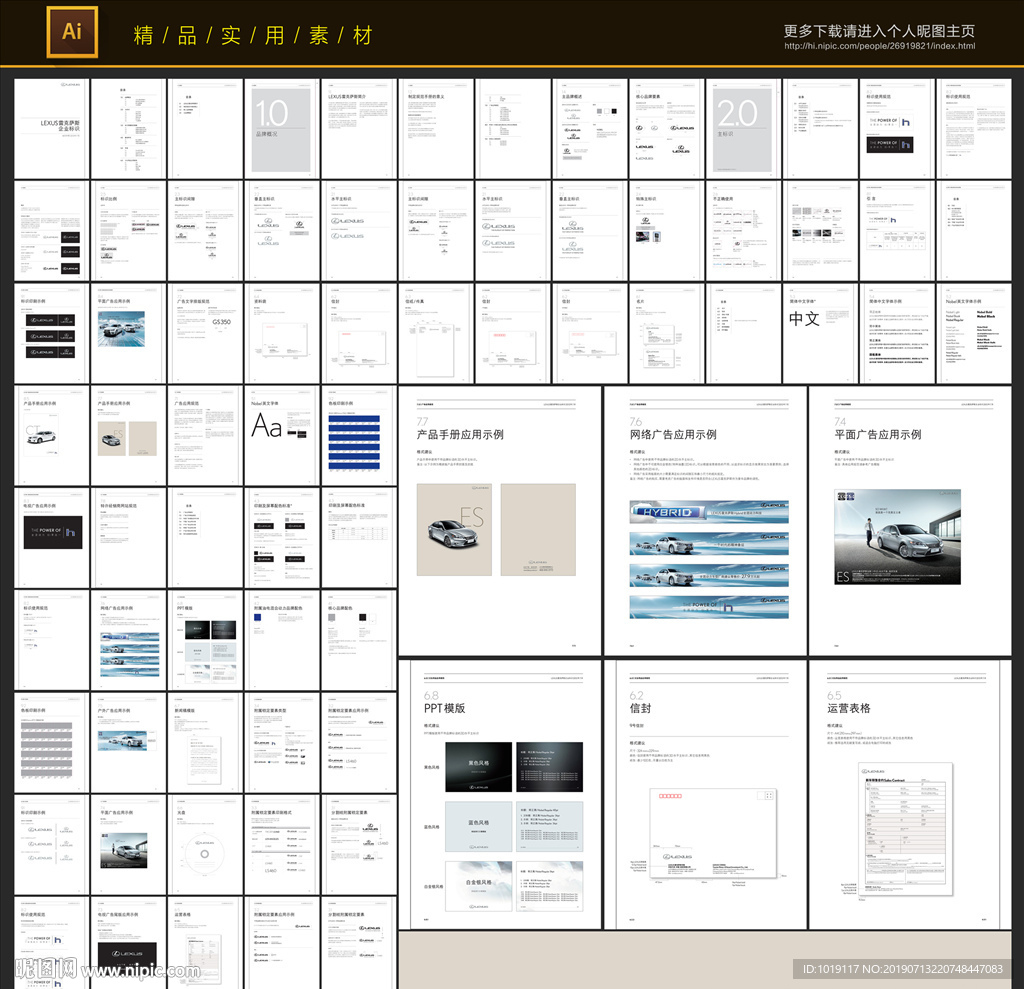The height and width of the screenshot is (989, 1024).
Task: Open the Aa English typeface page thumbnail
Action: [x=281, y=436]
